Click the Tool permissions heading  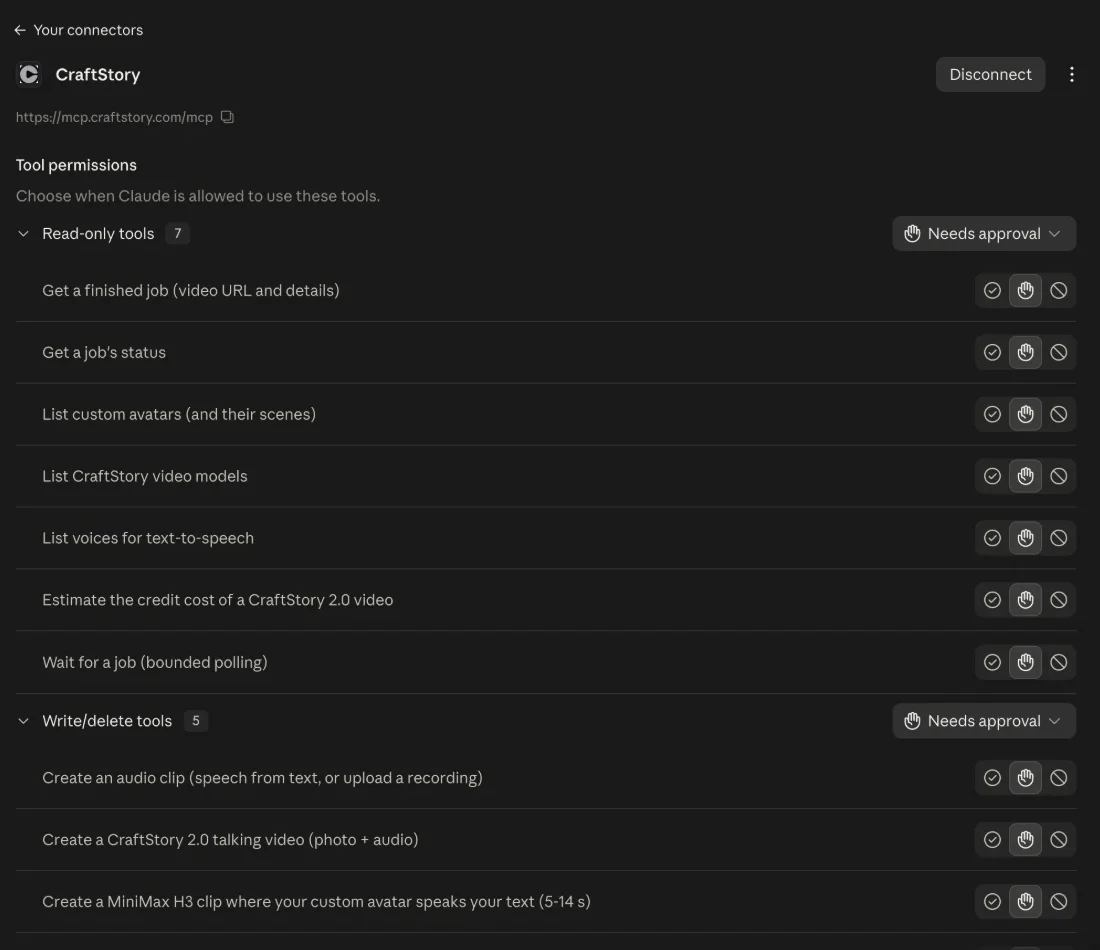tap(76, 165)
